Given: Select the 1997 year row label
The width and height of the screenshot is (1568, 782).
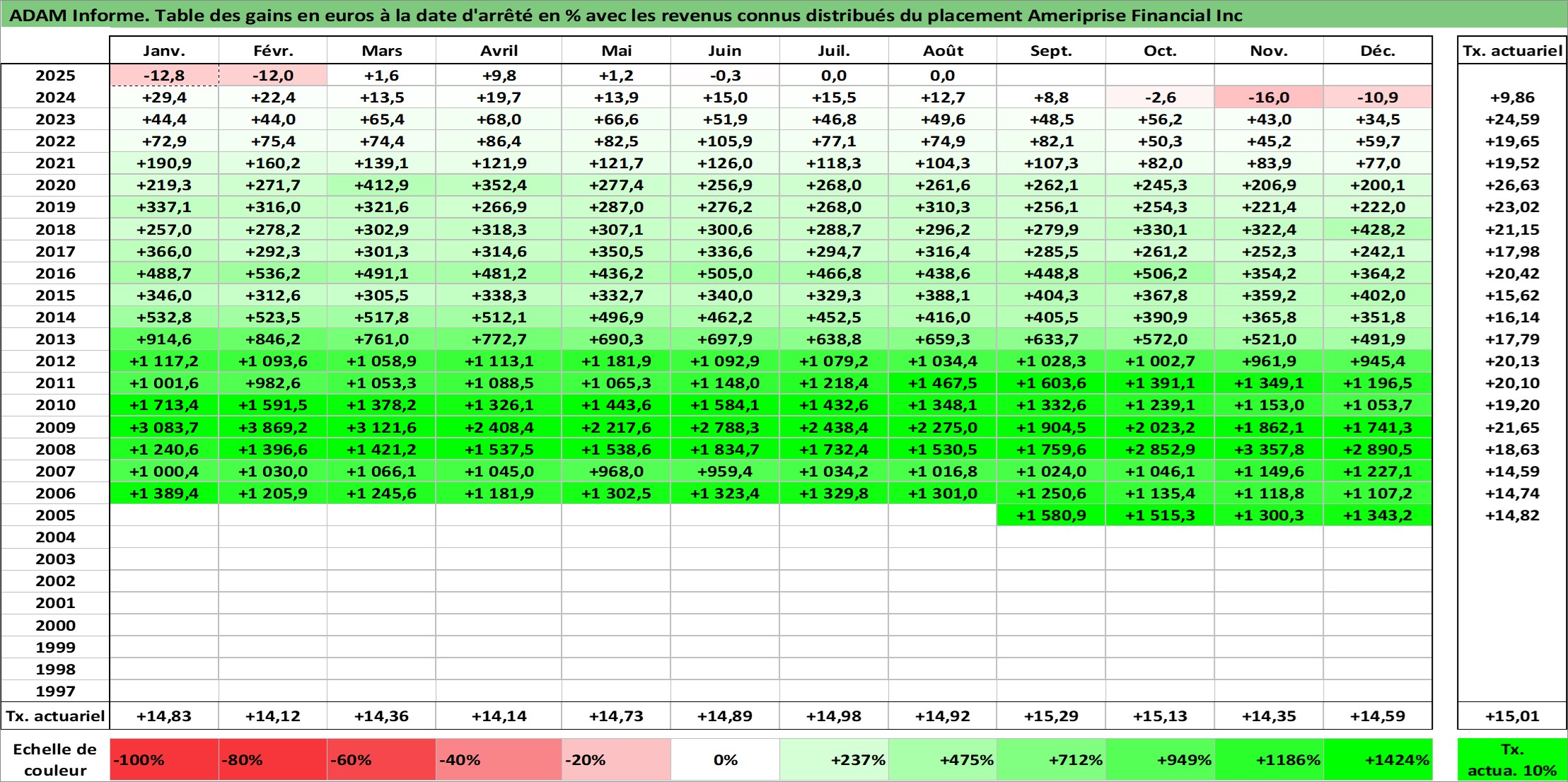Looking at the screenshot, I should coord(55,691).
